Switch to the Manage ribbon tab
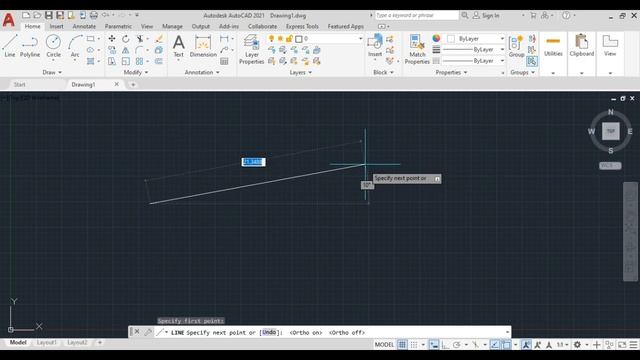Image resolution: width=640 pixels, height=360 pixels. pos(172,26)
